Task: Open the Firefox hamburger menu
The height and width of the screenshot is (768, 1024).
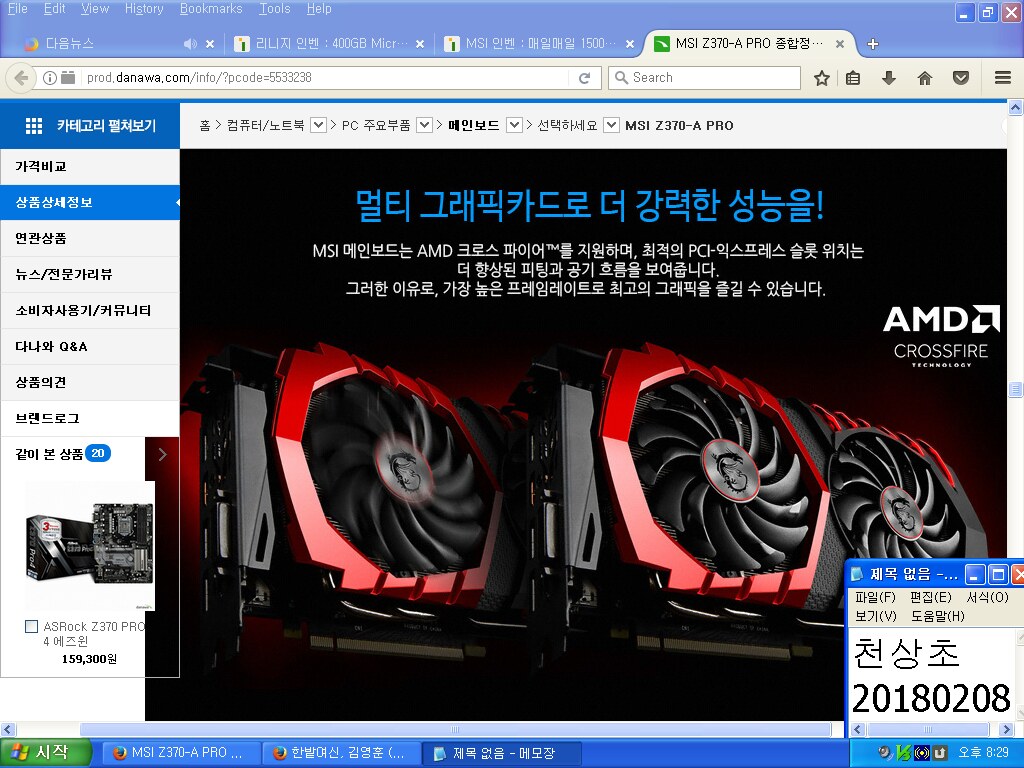Action: [1003, 78]
